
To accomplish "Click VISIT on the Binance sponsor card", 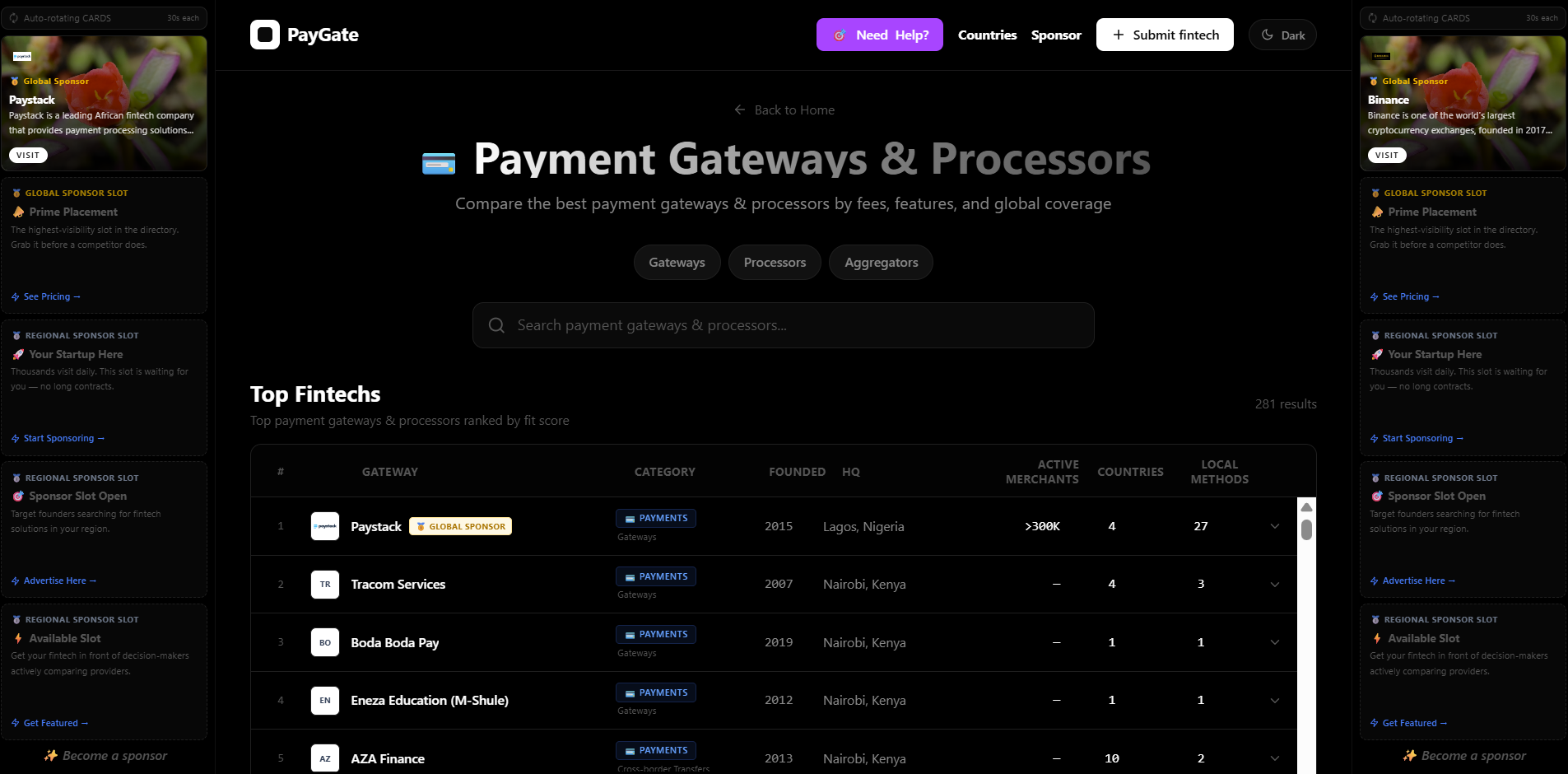I will tap(1385, 155).
